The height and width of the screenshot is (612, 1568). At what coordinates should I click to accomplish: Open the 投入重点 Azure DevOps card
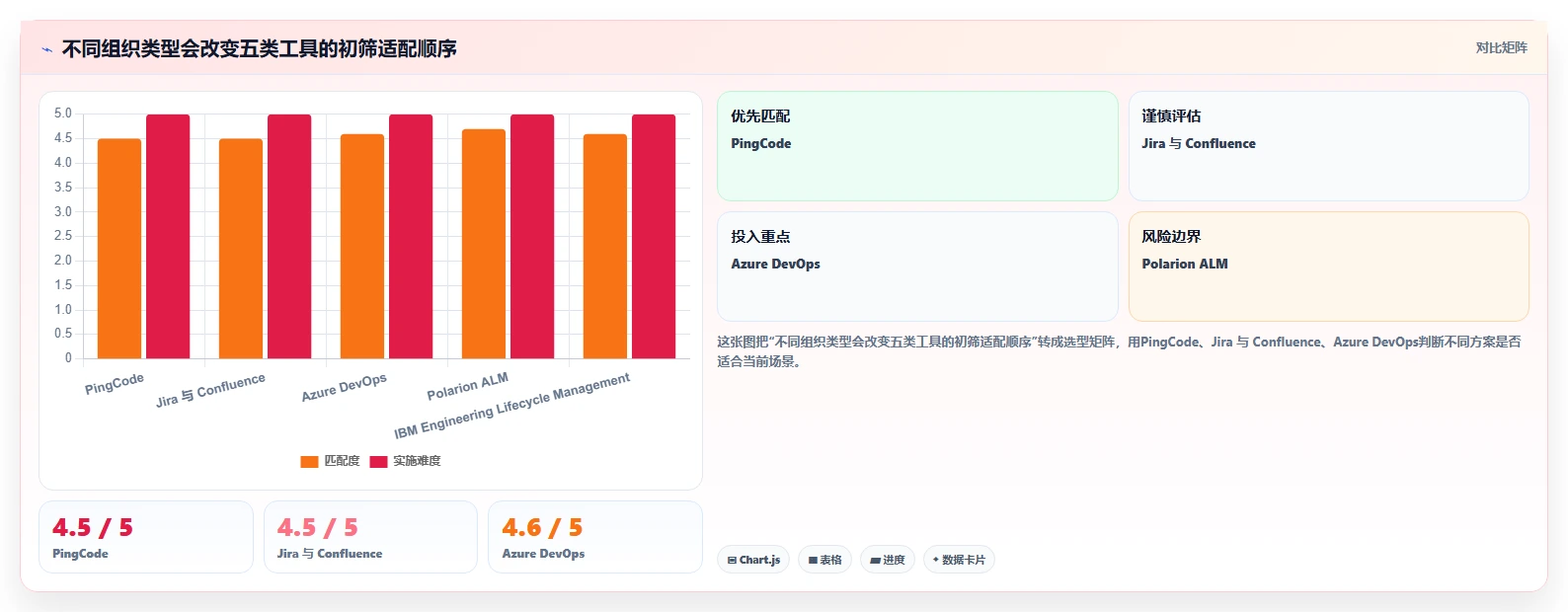pyautogui.click(x=917, y=267)
